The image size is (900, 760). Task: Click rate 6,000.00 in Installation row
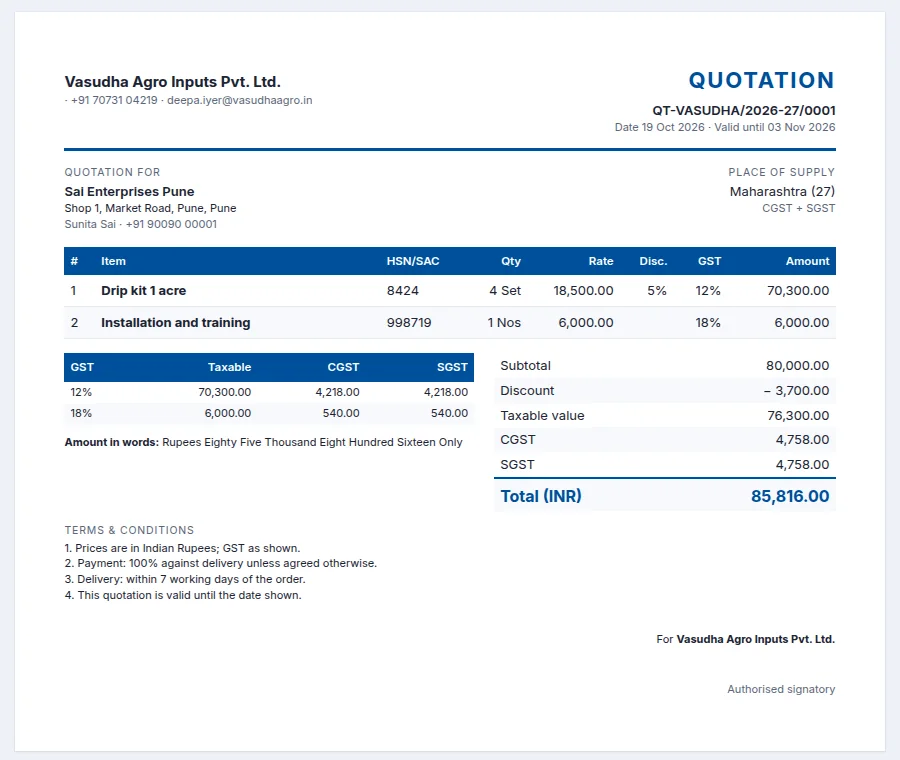[x=586, y=323]
